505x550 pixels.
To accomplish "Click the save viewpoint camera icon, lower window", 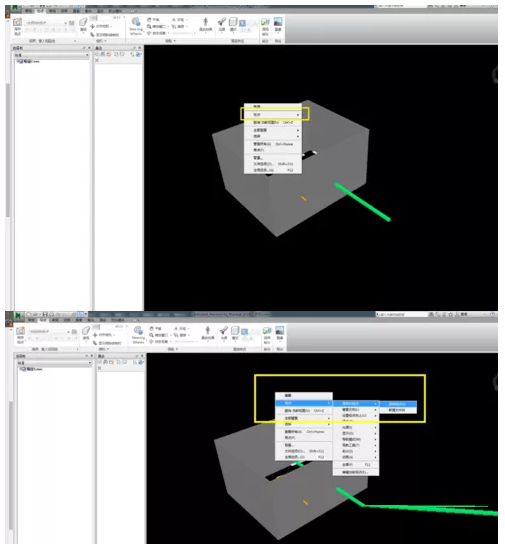I will coord(20,331).
